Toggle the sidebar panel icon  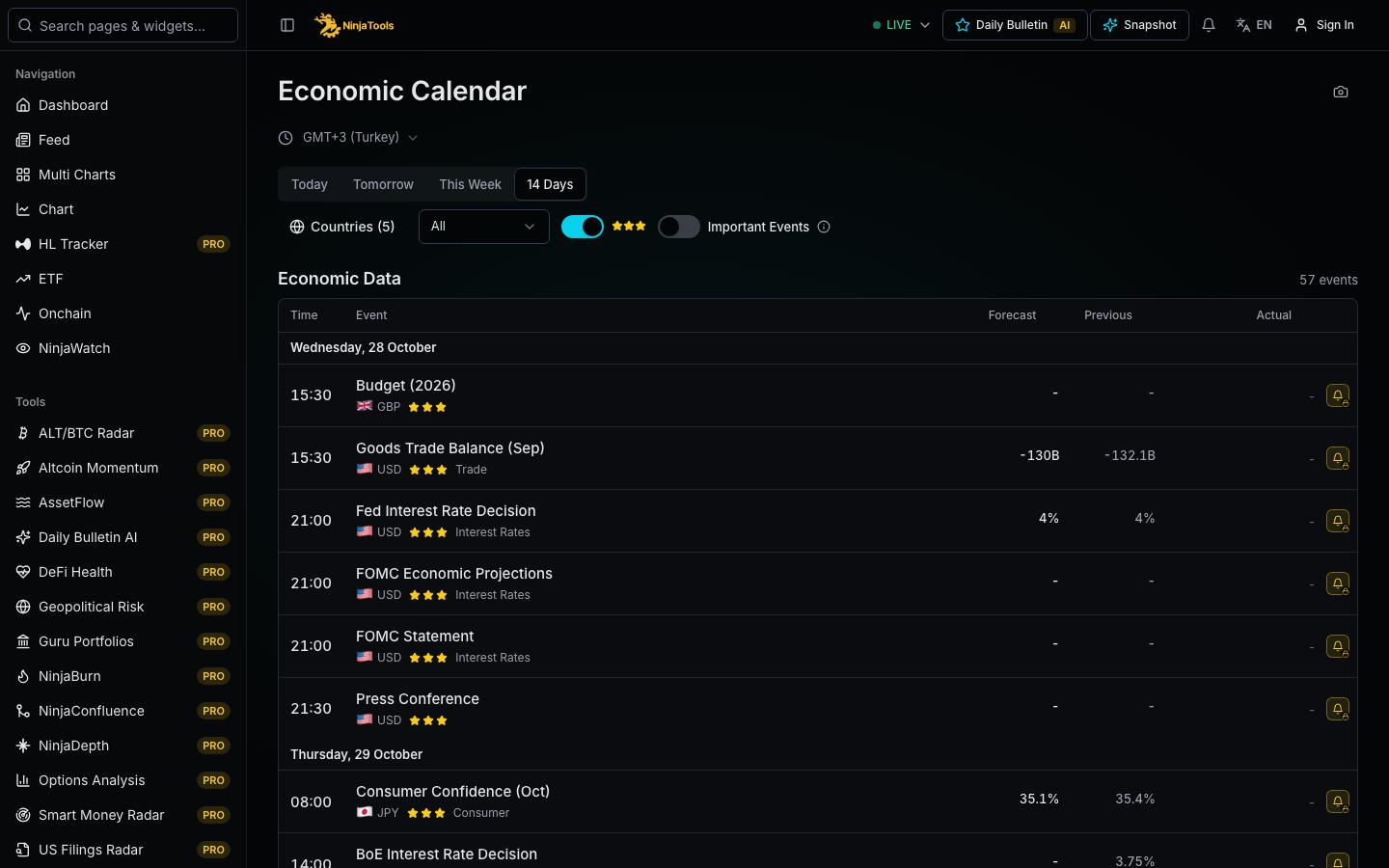coord(287,25)
